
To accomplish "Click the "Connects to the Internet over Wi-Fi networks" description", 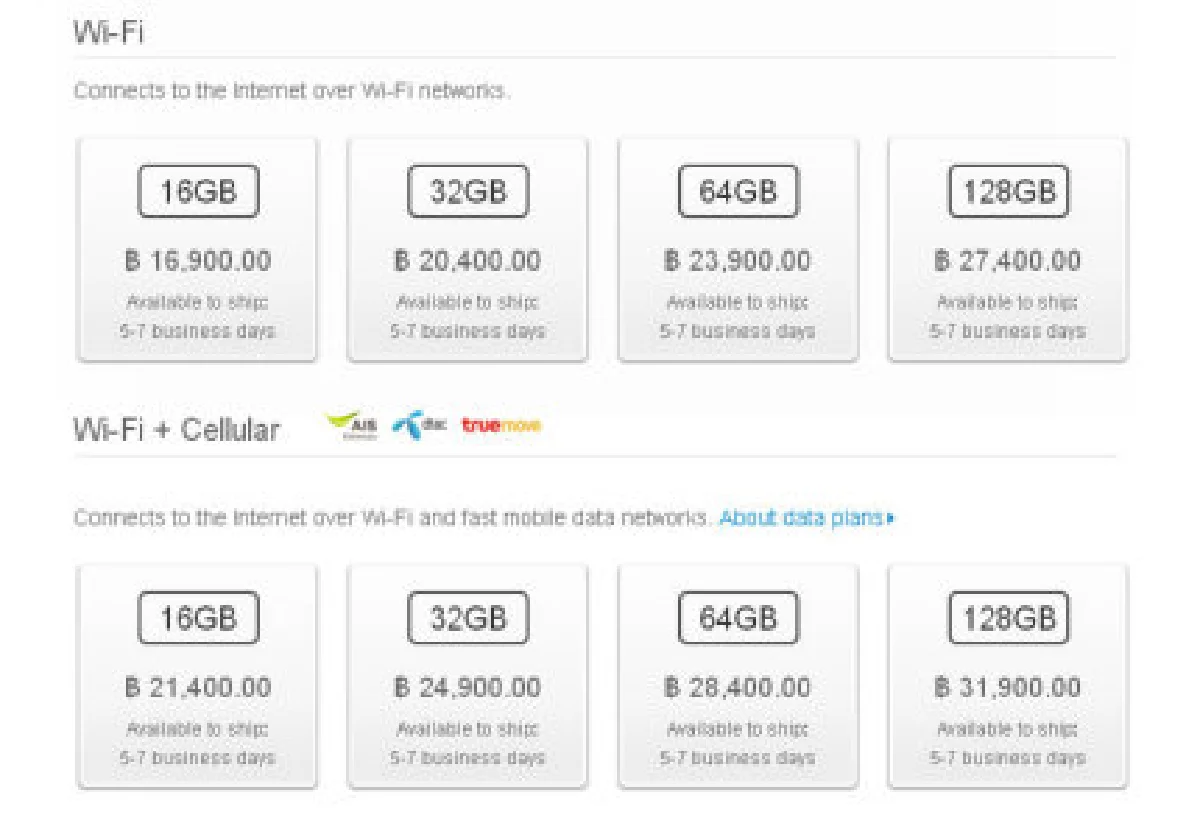I will click(x=292, y=91).
